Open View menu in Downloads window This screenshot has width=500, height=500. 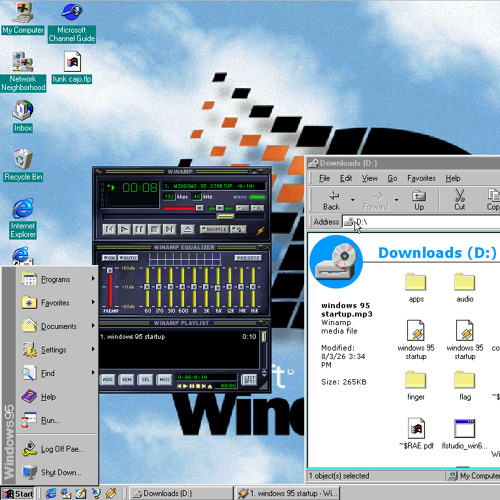coord(370,178)
